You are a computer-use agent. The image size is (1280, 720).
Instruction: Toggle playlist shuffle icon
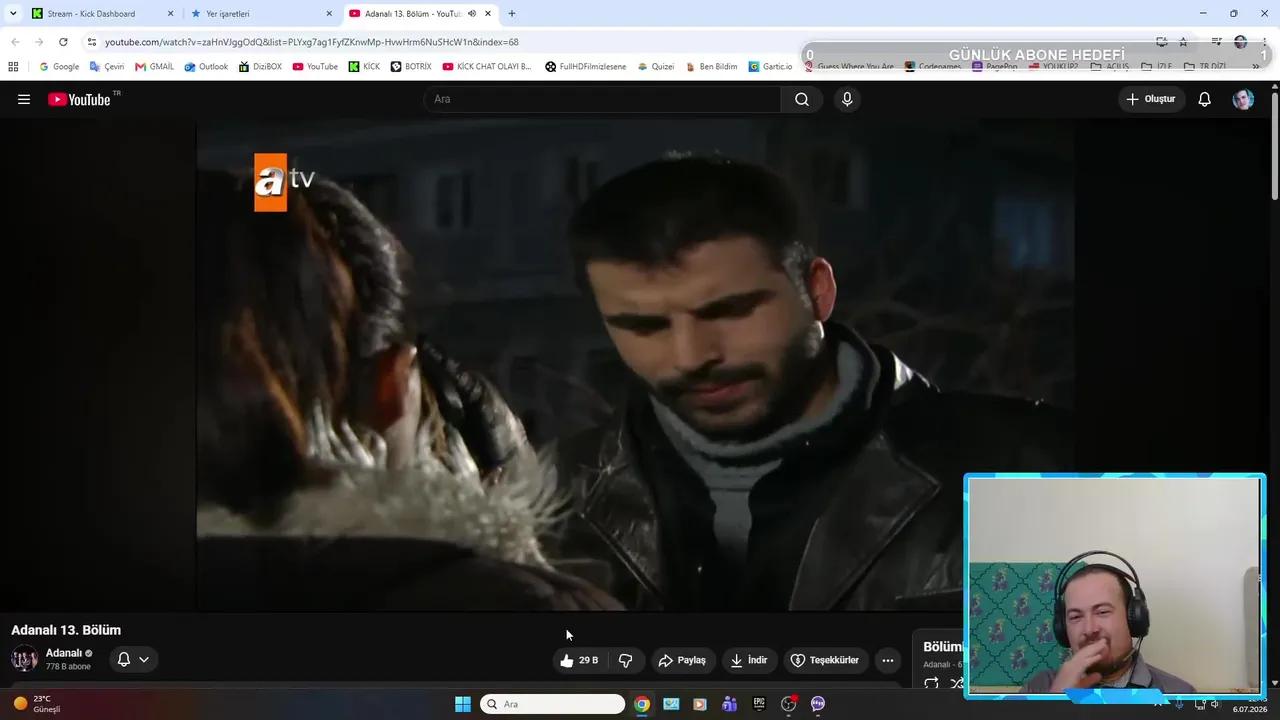pyautogui.click(x=956, y=684)
